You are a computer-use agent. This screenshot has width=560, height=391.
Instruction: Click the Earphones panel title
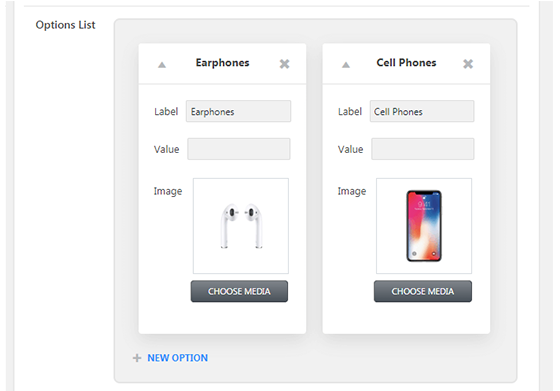pos(222,63)
